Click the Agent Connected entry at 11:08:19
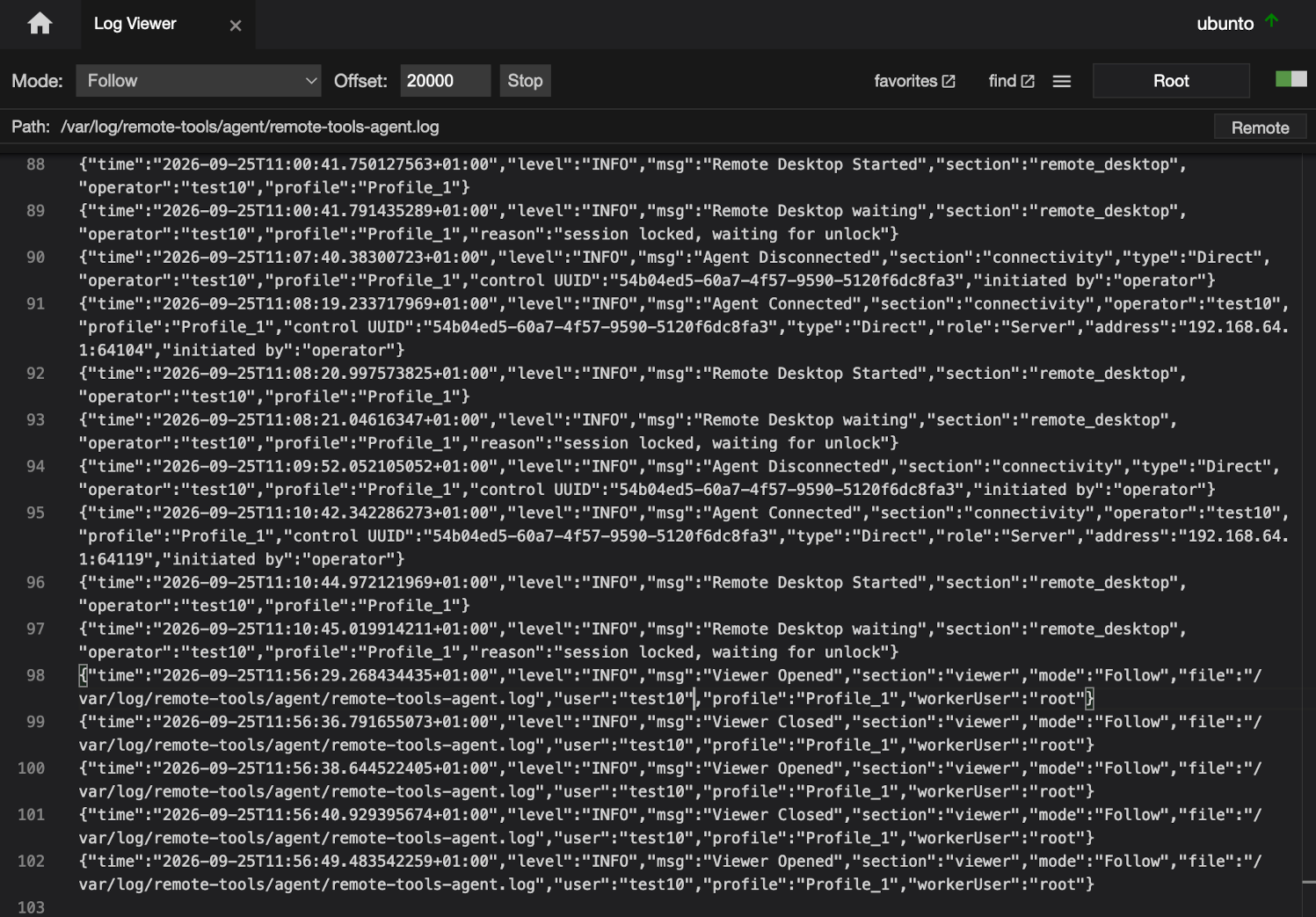 tap(684, 327)
